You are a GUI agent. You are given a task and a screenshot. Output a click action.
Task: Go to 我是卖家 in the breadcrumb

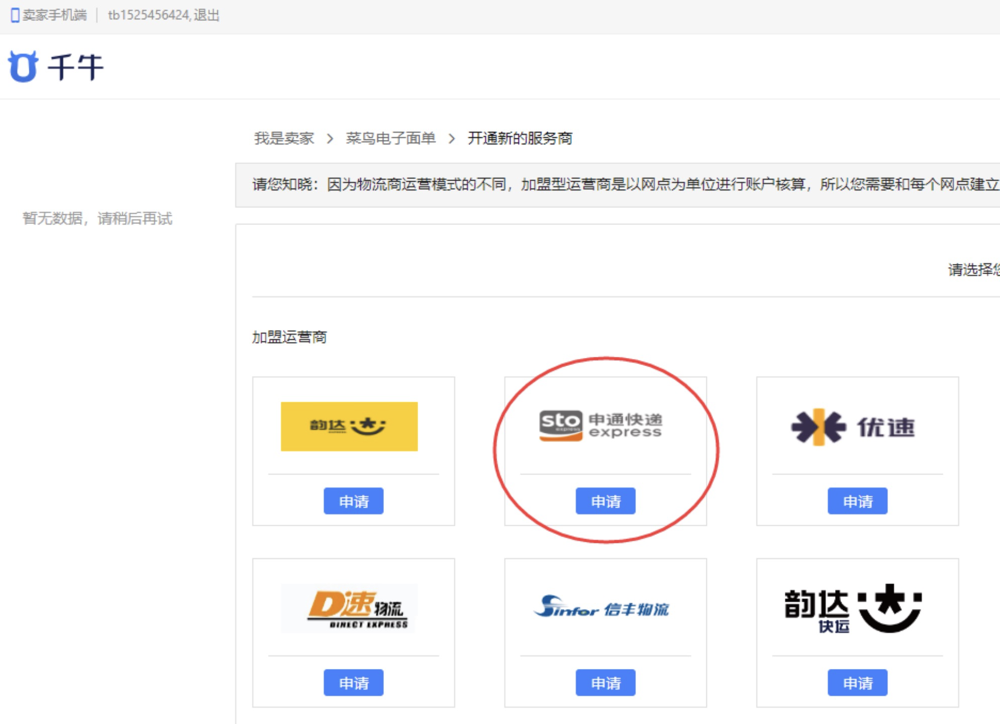click(284, 138)
